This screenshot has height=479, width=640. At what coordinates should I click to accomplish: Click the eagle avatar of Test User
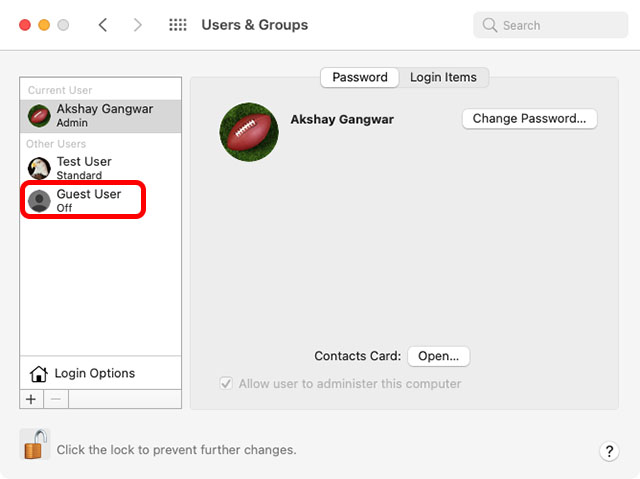(39, 168)
